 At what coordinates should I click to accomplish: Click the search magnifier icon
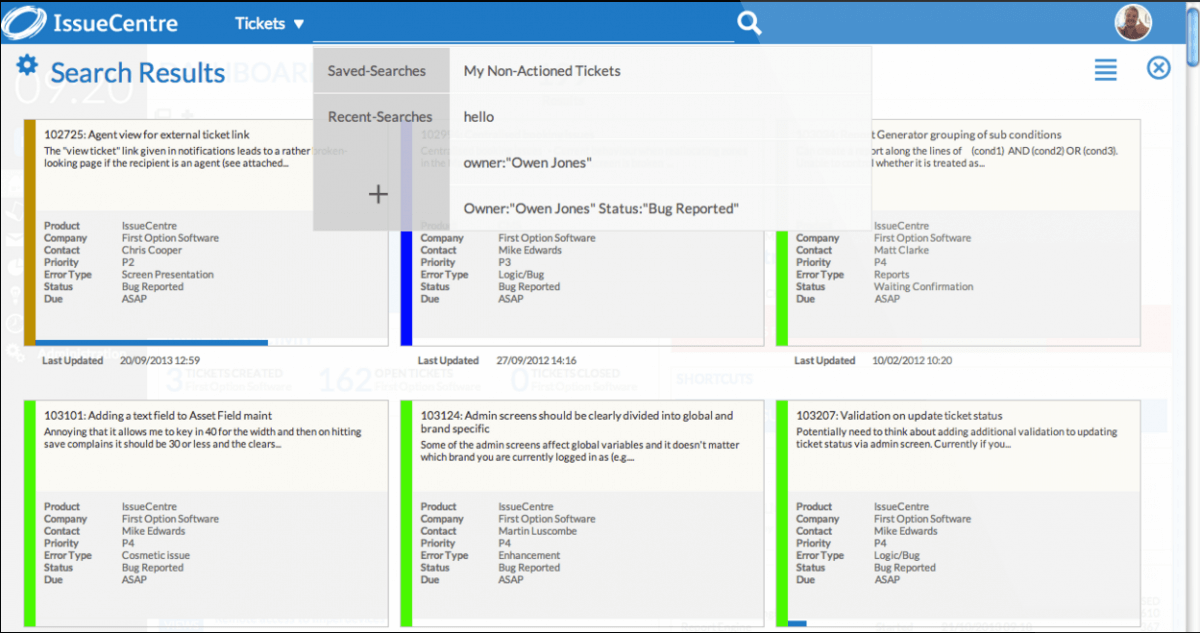point(749,23)
